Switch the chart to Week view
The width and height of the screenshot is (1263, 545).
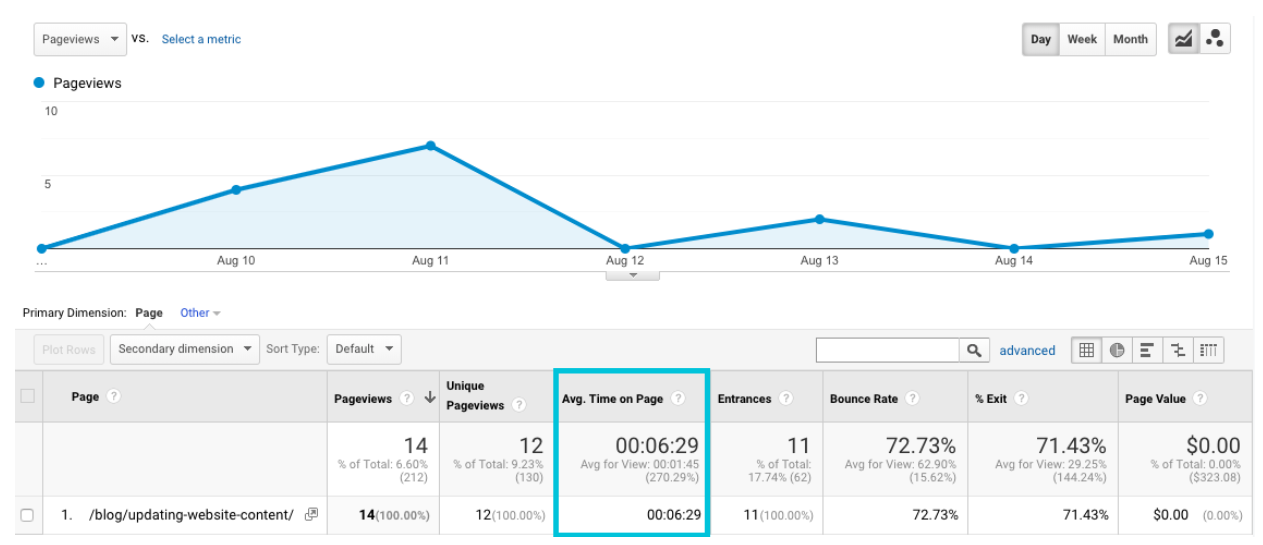coord(1081,39)
